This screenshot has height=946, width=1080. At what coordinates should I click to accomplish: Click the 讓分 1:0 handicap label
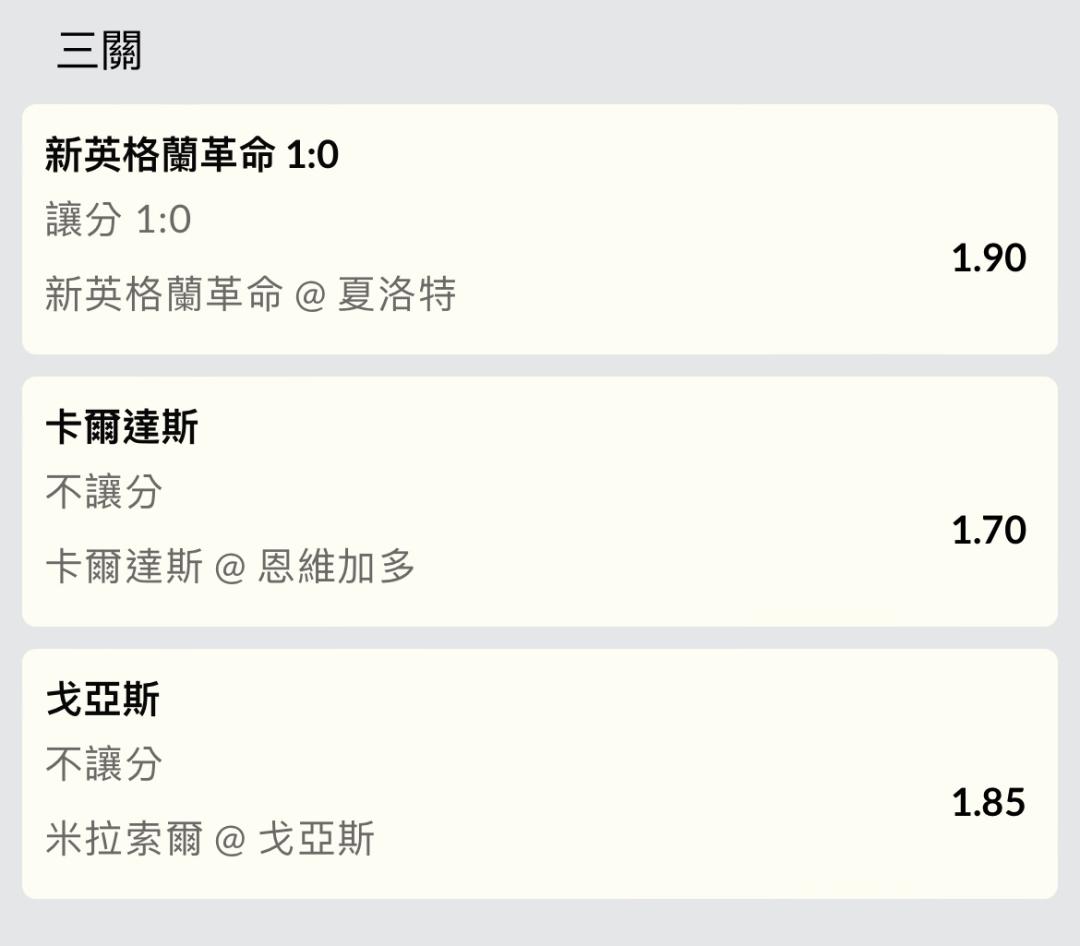pos(118,219)
